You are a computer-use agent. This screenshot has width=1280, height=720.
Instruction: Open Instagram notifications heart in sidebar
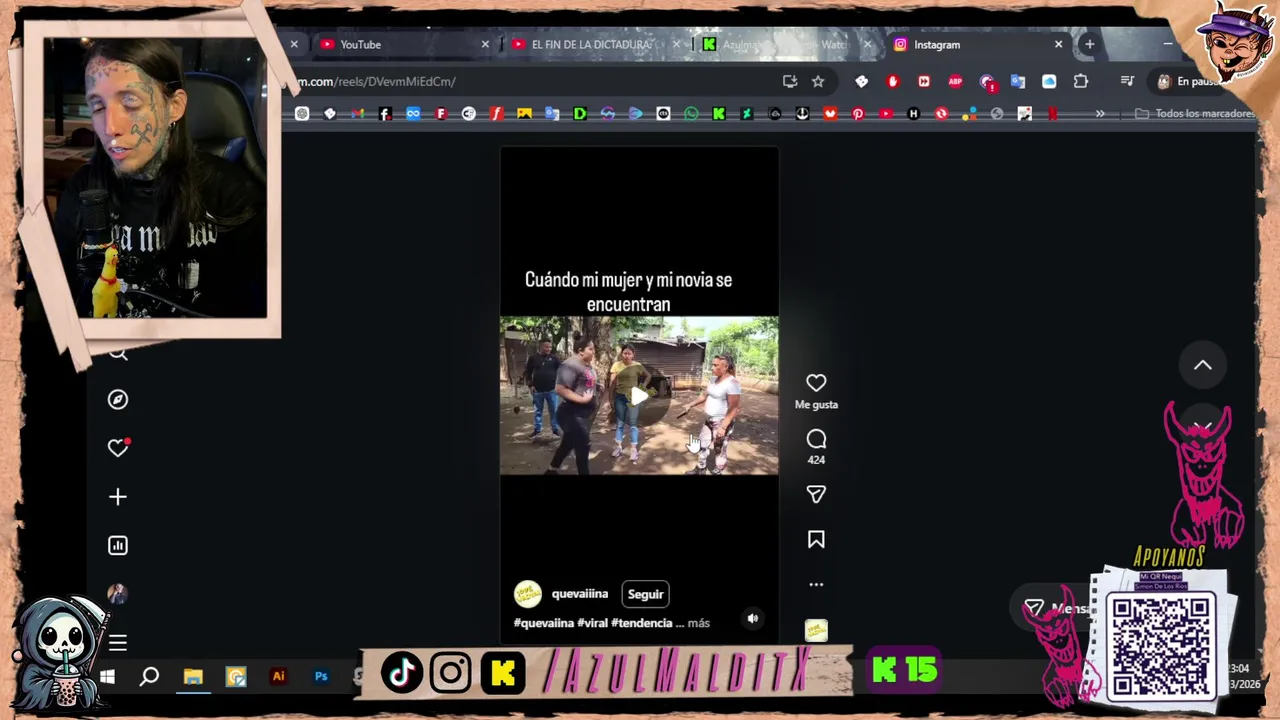[118, 448]
